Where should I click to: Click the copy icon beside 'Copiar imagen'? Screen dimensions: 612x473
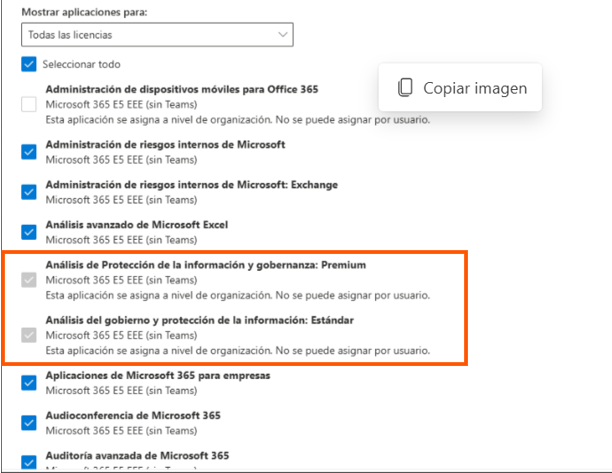tap(405, 87)
